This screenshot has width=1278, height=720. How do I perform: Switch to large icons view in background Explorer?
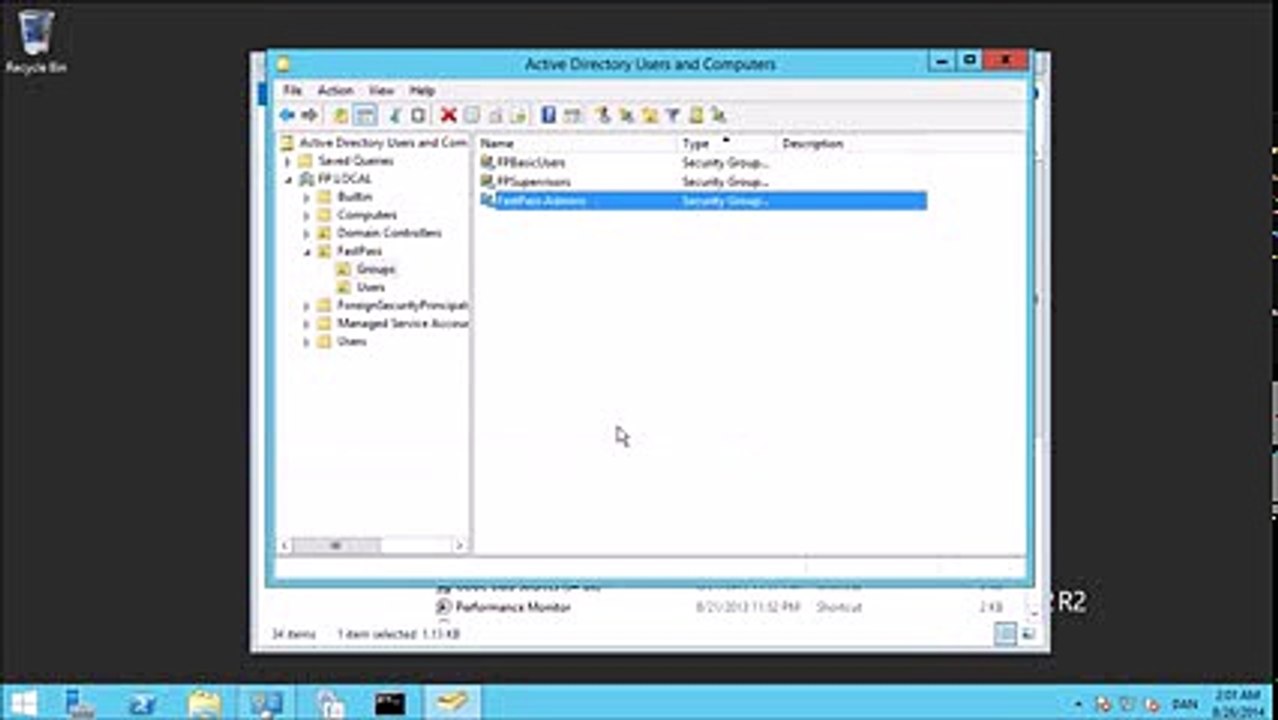click(1028, 634)
